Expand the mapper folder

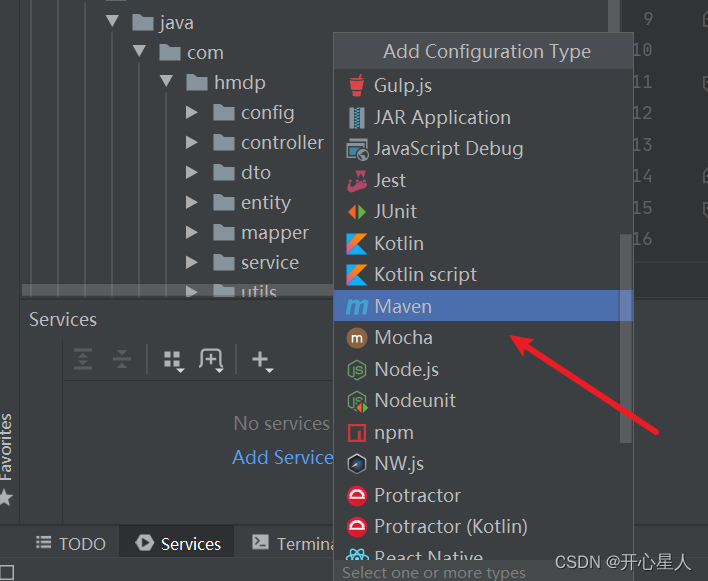(x=192, y=232)
